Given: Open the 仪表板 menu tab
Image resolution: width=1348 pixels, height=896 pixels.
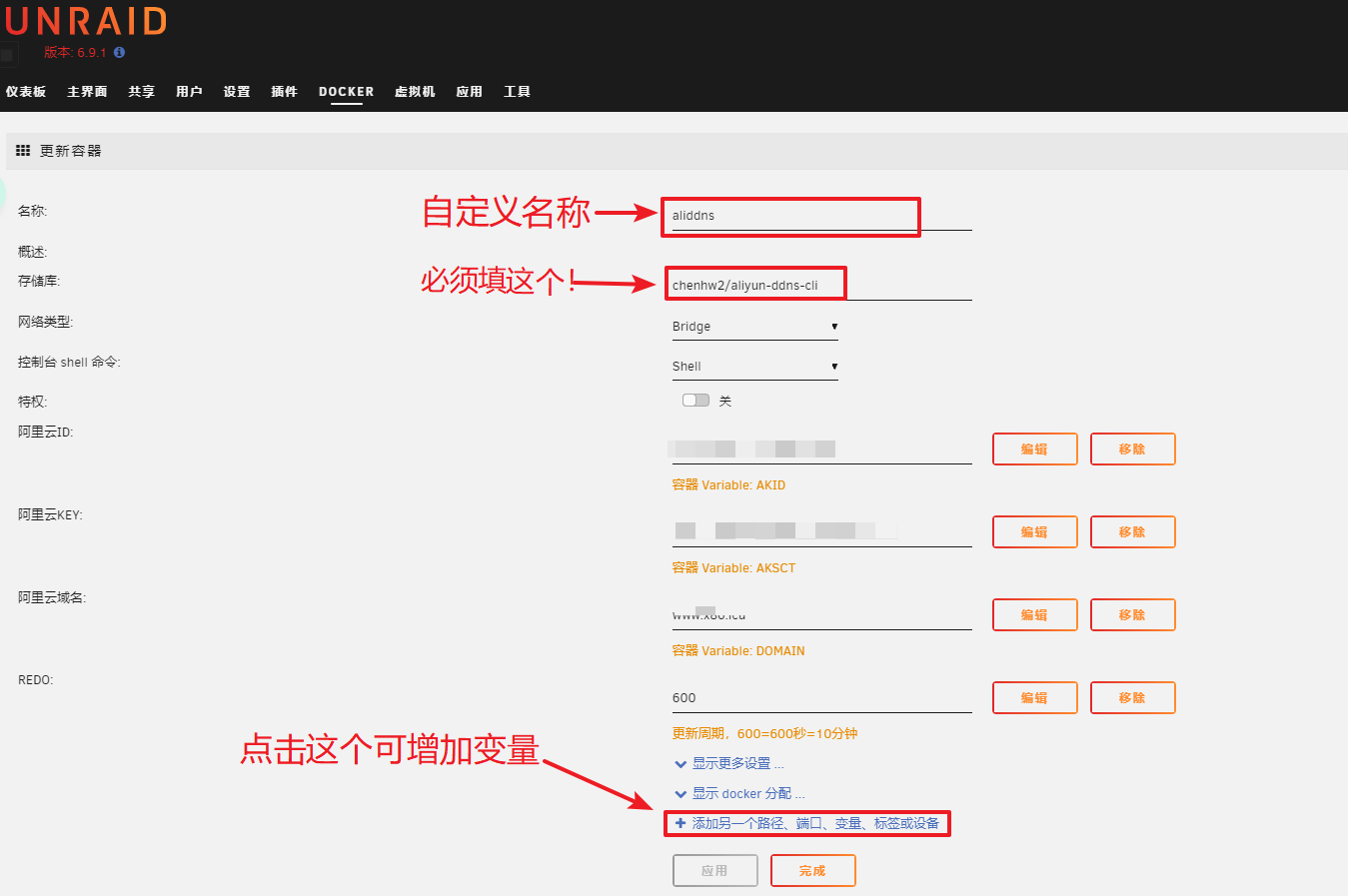Looking at the screenshot, I should pyautogui.click(x=26, y=91).
